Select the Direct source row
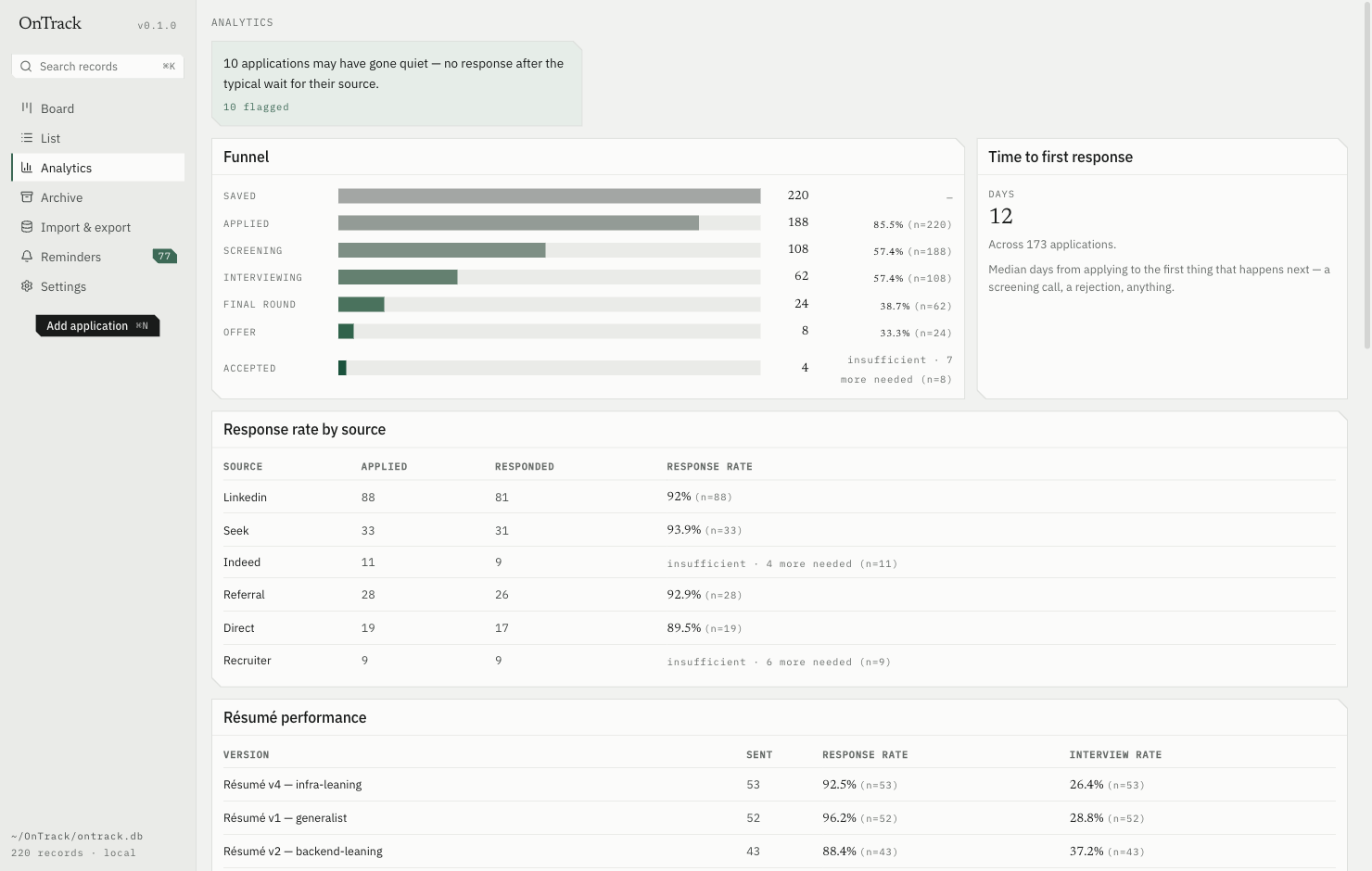Image resolution: width=1372 pixels, height=871 pixels. point(780,628)
